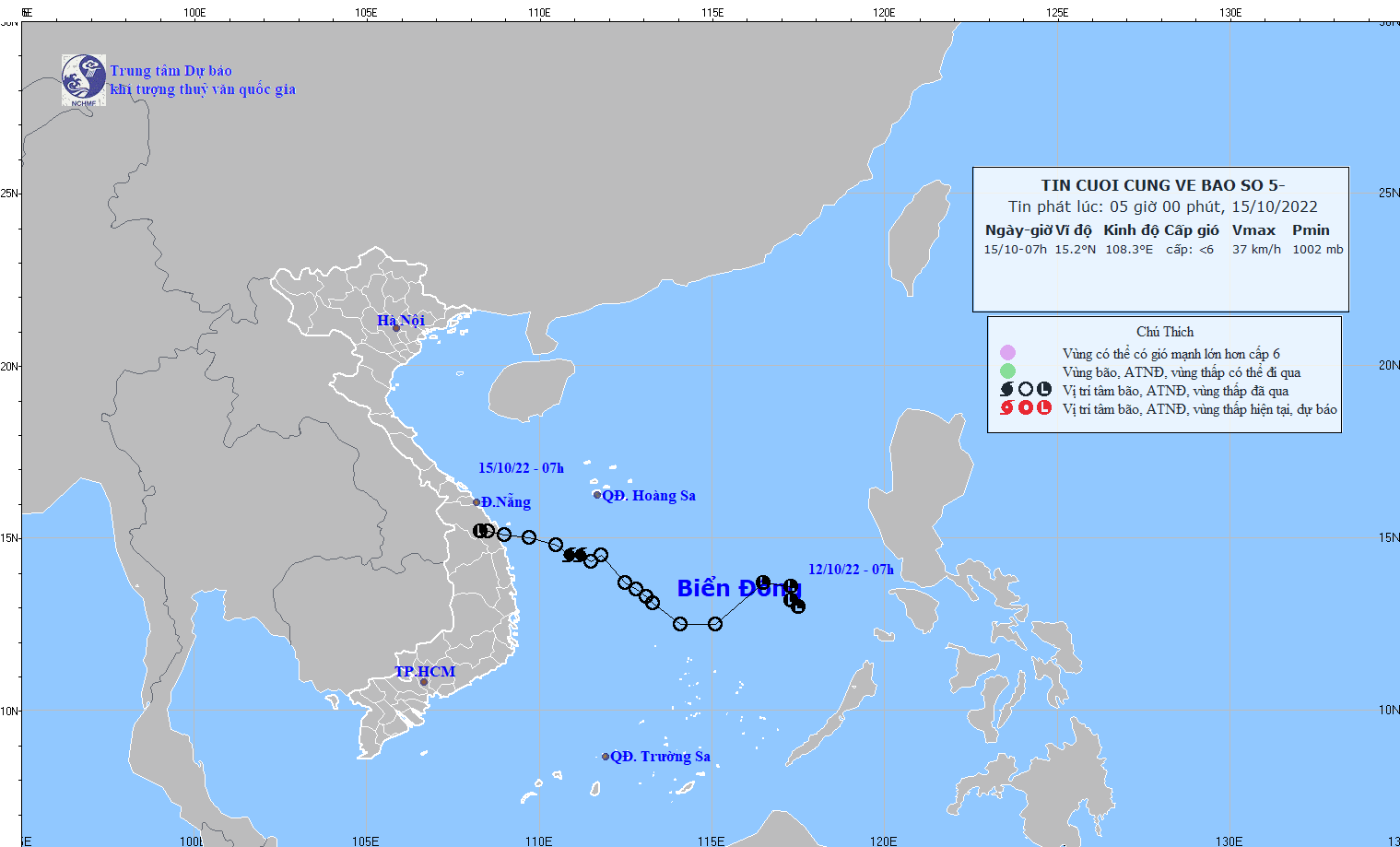Click the Vĩ độ column header
Image resolution: width=1400 pixels, height=847 pixels.
(x=1074, y=230)
